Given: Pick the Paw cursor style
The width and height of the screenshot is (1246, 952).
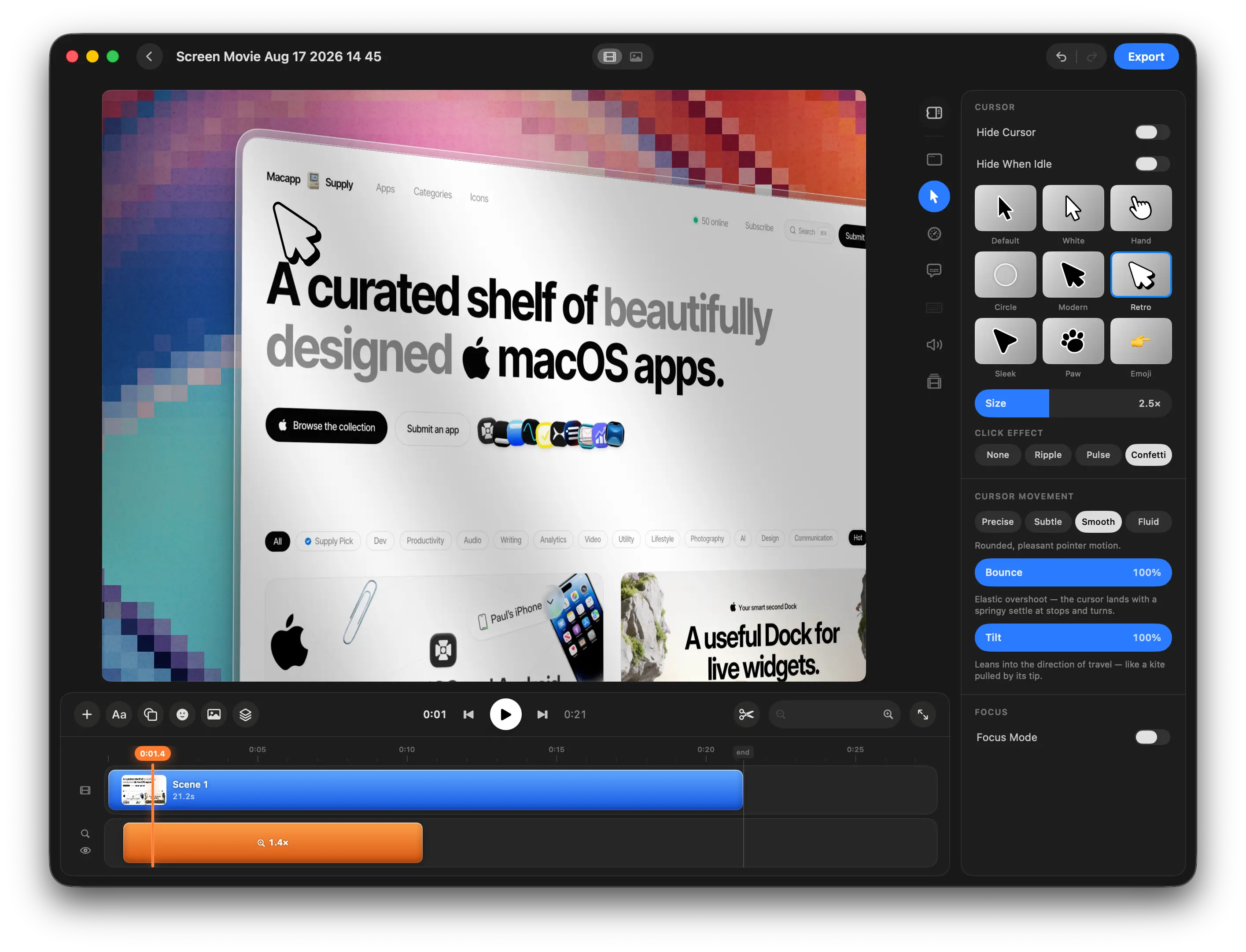Looking at the screenshot, I should (1073, 341).
